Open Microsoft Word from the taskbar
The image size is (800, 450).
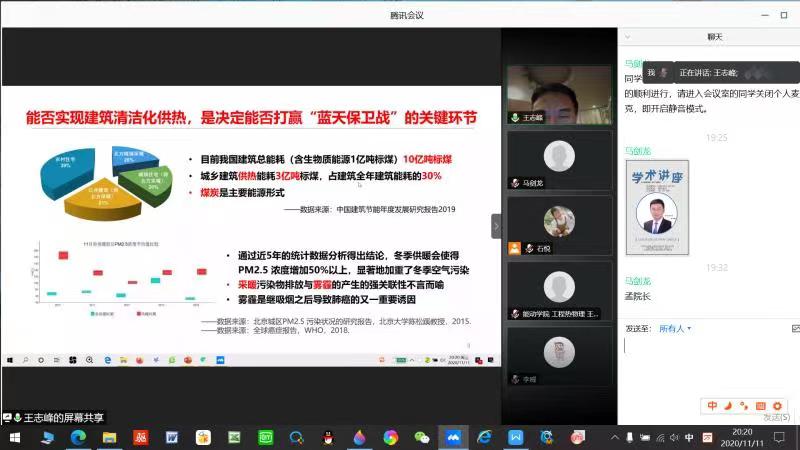[171, 437]
